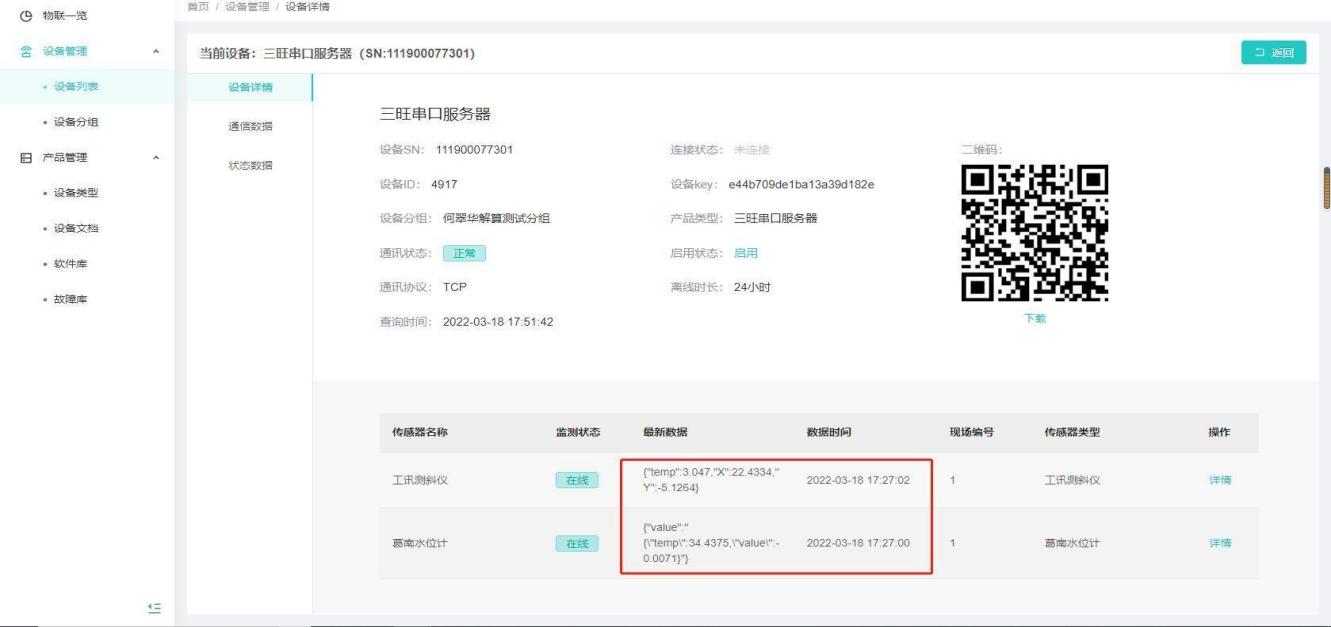Switch to the 通信数据 tab

click(249, 126)
